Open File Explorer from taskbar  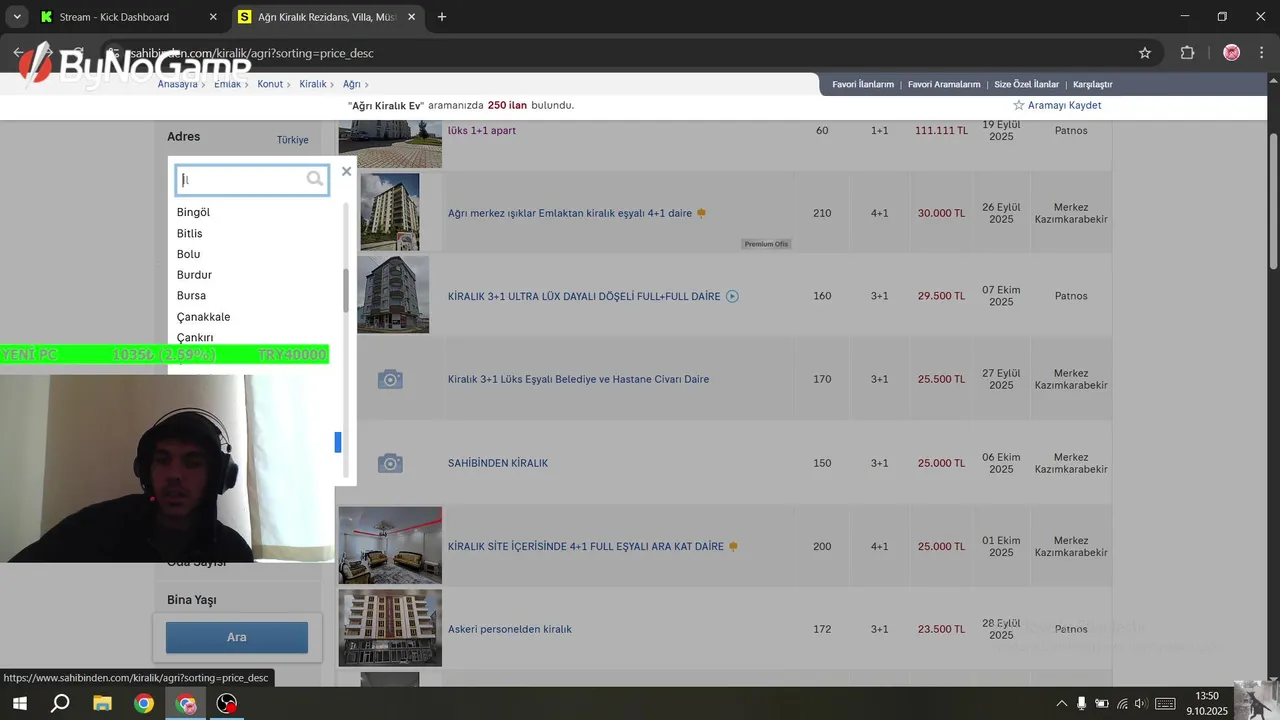102,703
